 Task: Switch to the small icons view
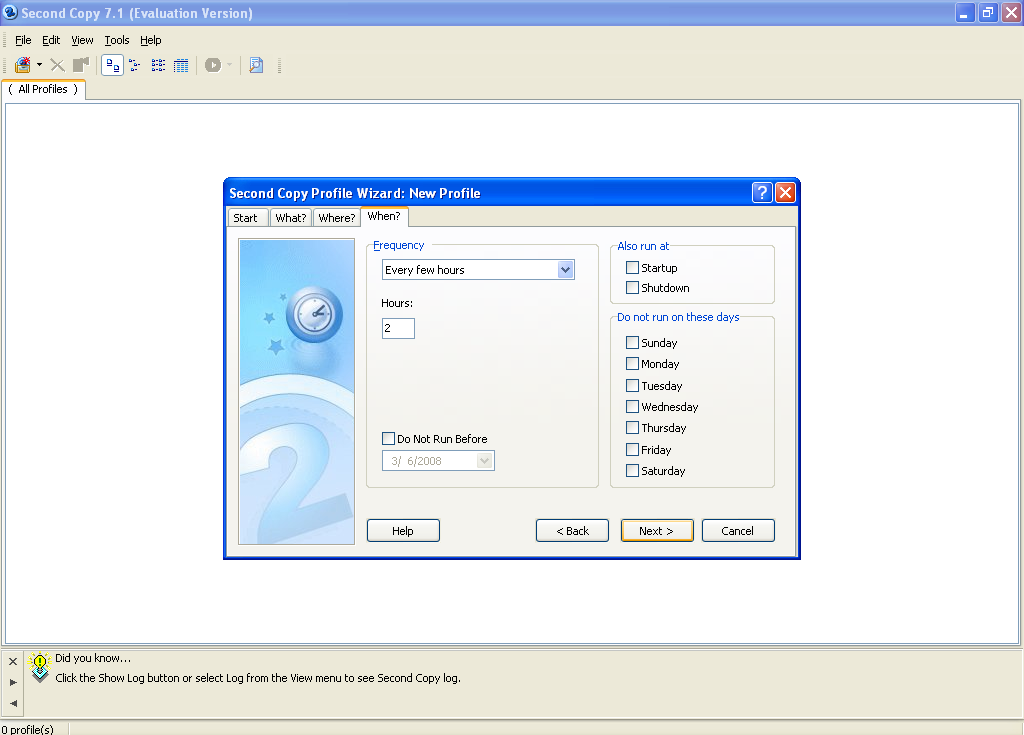(135, 65)
